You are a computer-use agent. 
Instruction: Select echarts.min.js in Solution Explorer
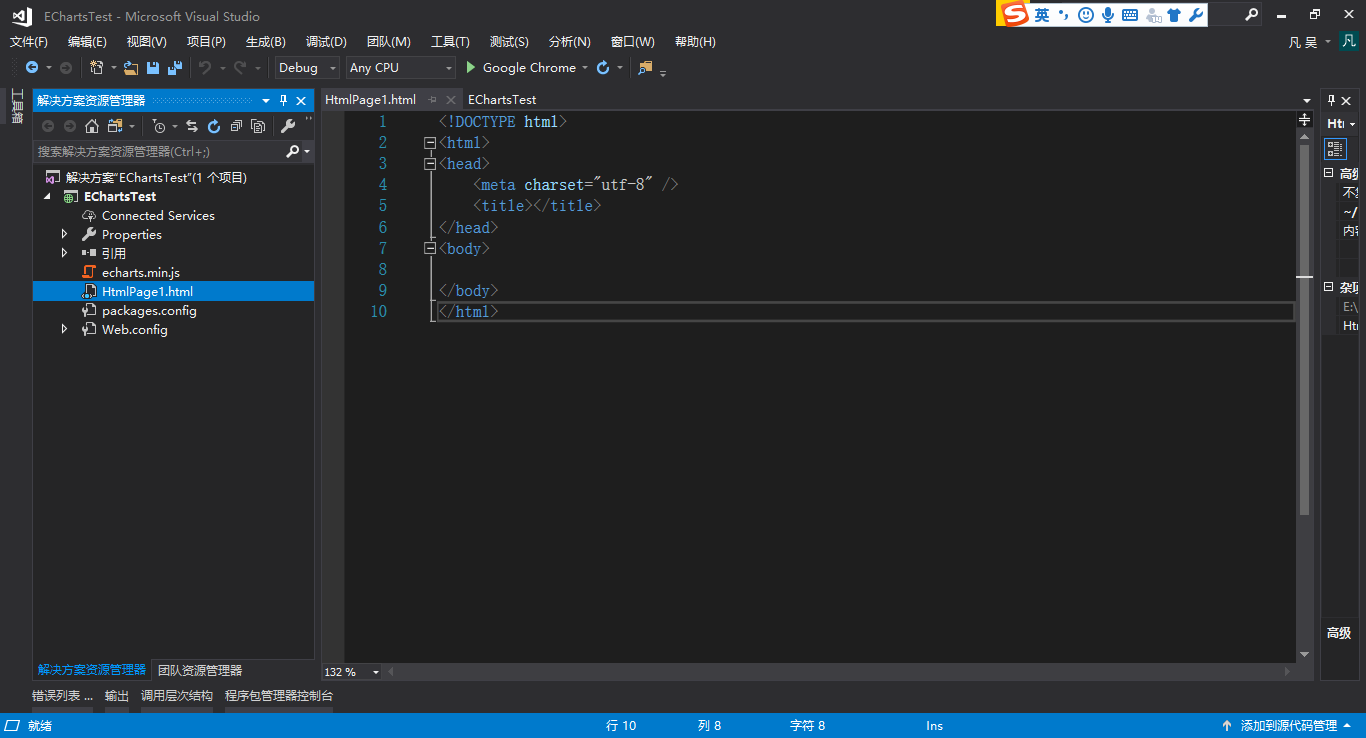point(141,272)
